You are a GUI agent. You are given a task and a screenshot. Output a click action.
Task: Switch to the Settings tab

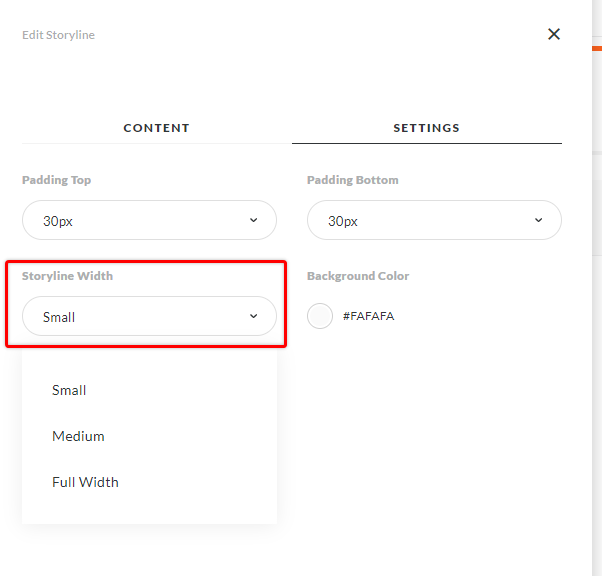pyautogui.click(x=426, y=128)
